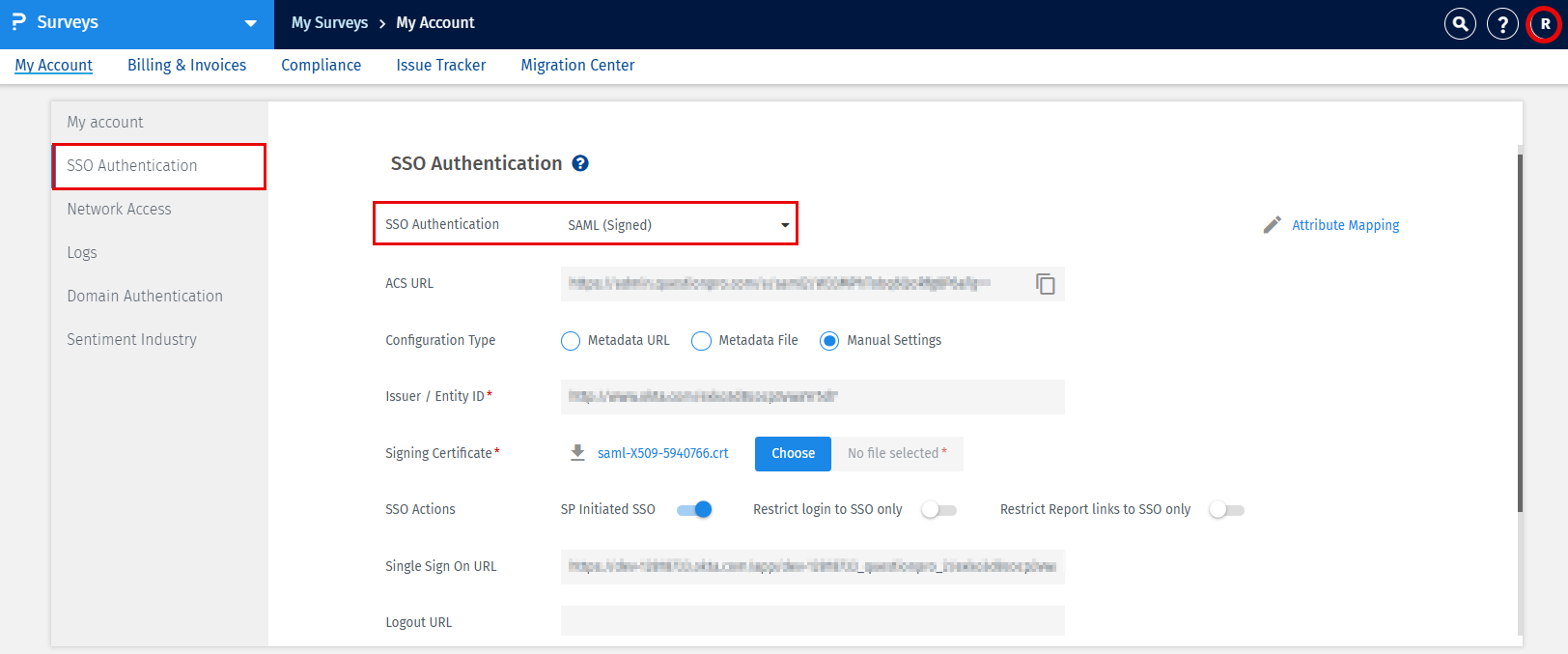Expand the Surveys product dropdown arrow
The image size is (1568, 654).
(x=251, y=23)
